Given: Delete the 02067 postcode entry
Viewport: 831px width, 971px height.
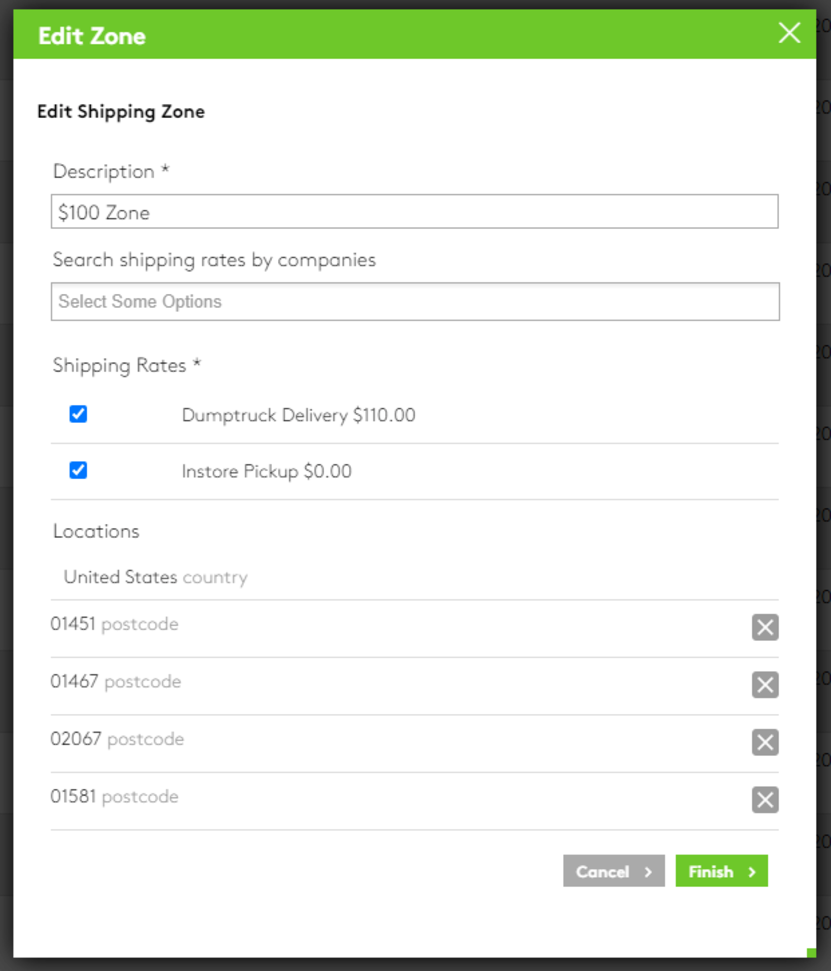Looking at the screenshot, I should pos(765,742).
